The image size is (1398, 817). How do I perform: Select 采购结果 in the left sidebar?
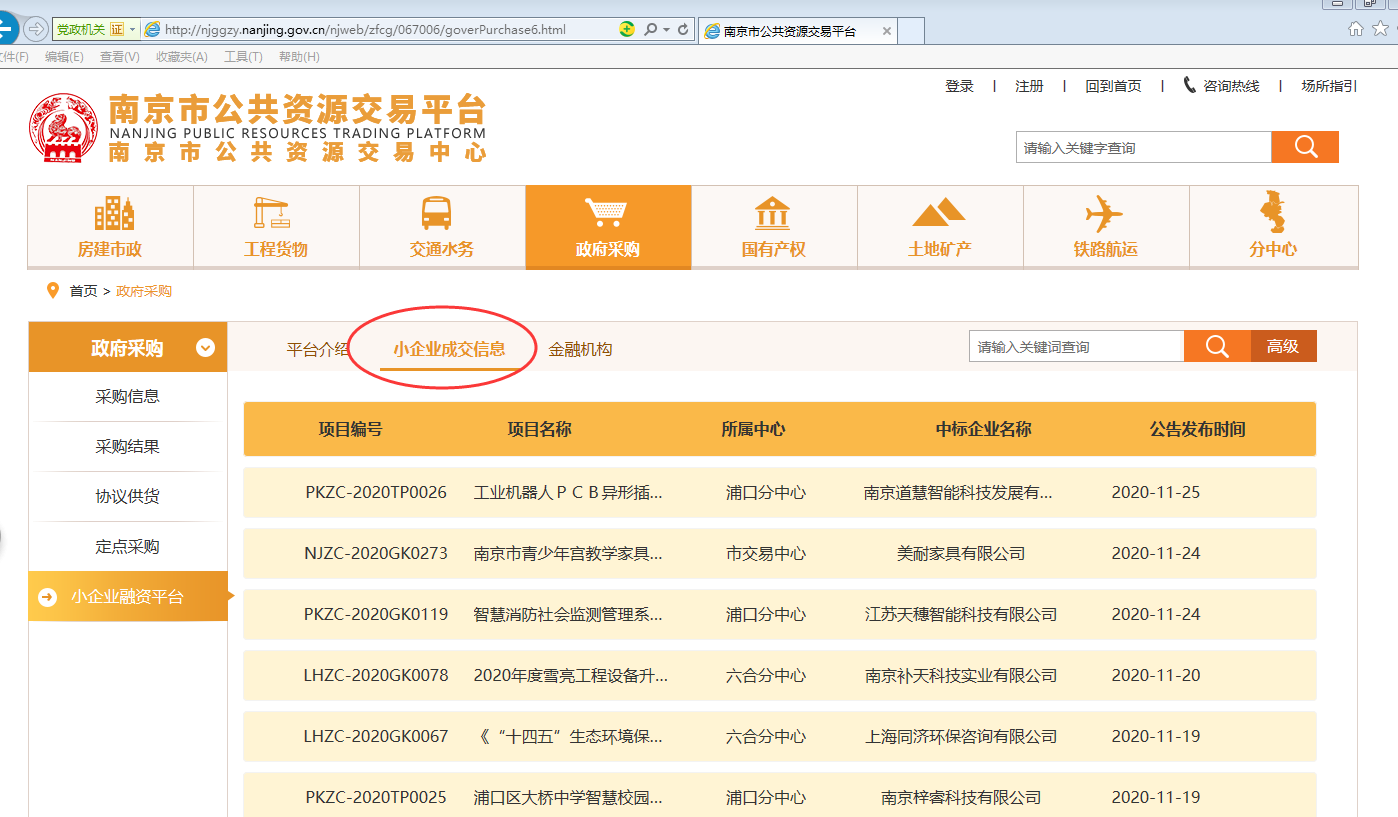click(127, 447)
